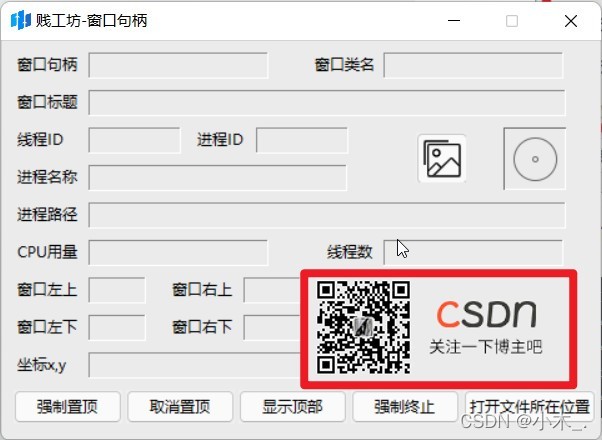This screenshot has width=602, height=440.
Task: Click the QR code image
Action: (x=364, y=328)
